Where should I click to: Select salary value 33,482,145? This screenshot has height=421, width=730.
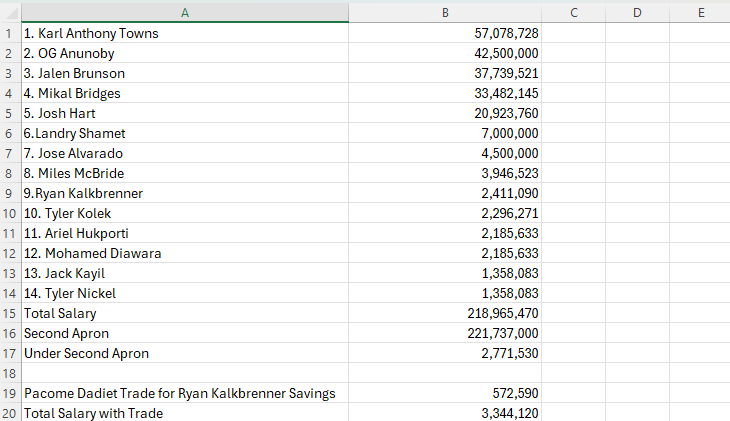(445, 93)
